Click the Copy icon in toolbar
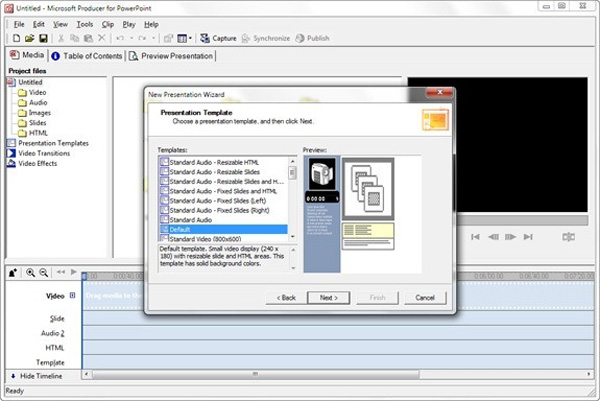Viewport: 600px width, 401px height. [75, 38]
